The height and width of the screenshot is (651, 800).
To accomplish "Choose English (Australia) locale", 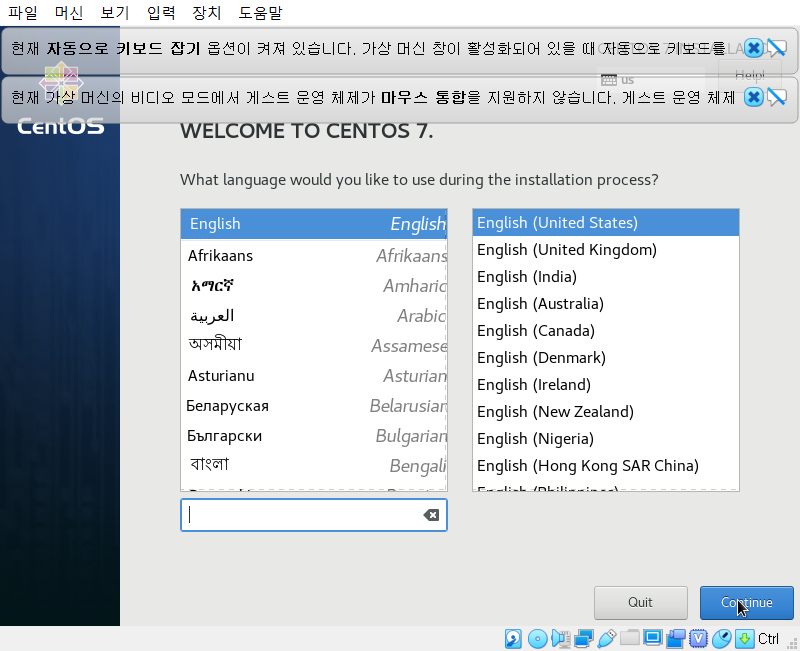I will click(x=606, y=304).
